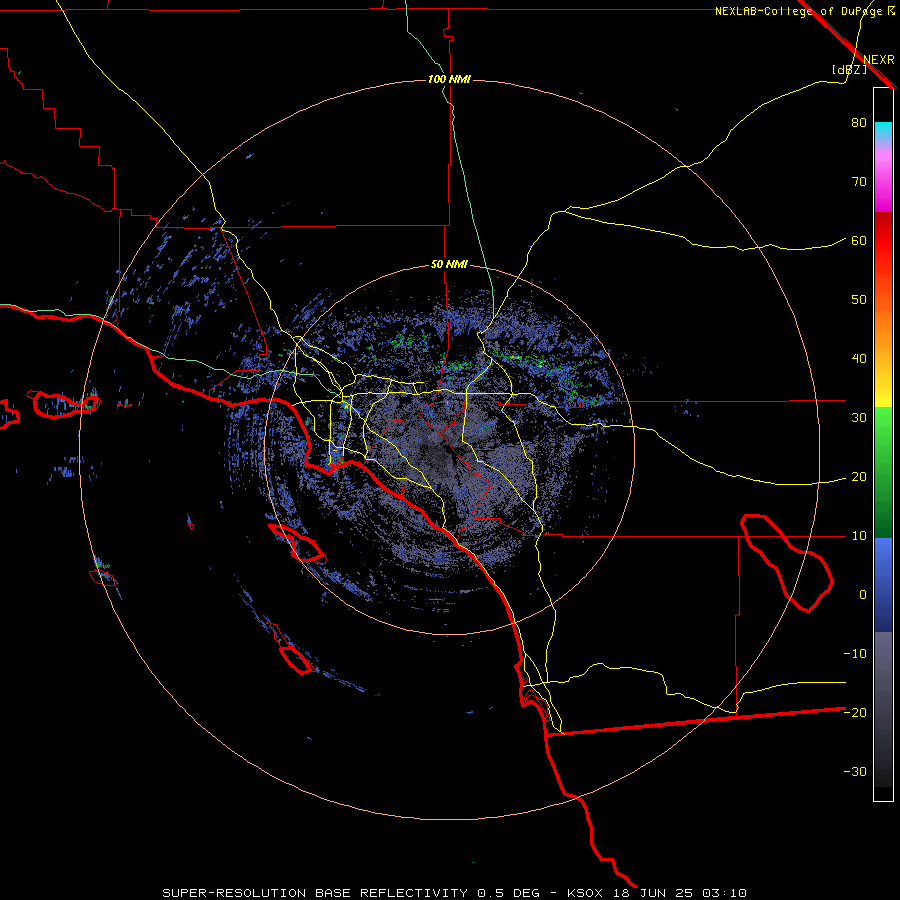Click the 80 value on the dBZ scale
900x900 pixels.
click(859, 123)
